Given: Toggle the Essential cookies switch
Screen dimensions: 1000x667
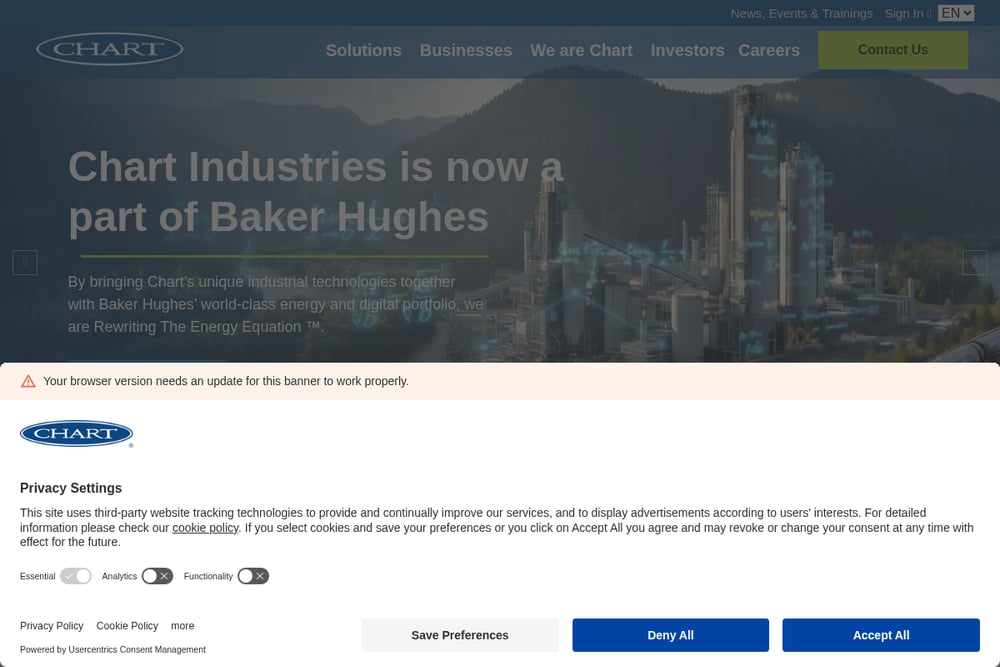Looking at the screenshot, I should [x=76, y=576].
